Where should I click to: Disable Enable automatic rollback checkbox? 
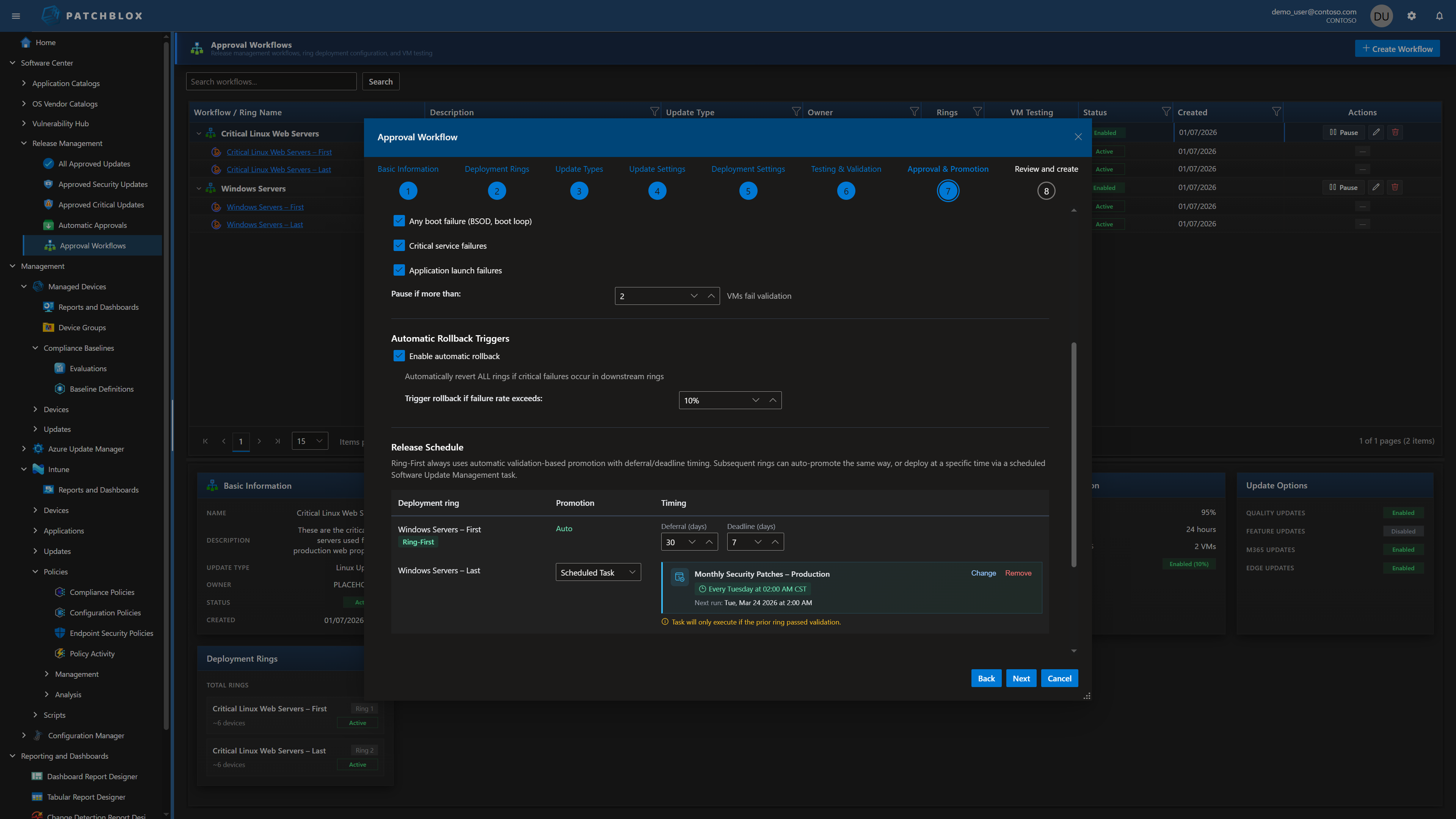[x=399, y=356]
